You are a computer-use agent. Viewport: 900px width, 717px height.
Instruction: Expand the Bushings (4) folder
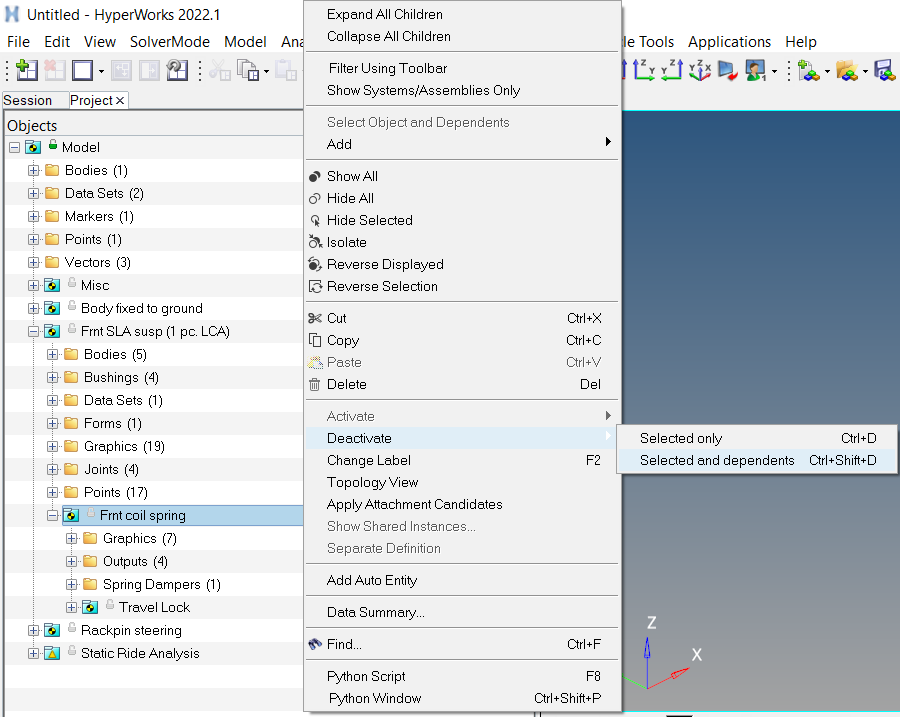click(53, 377)
